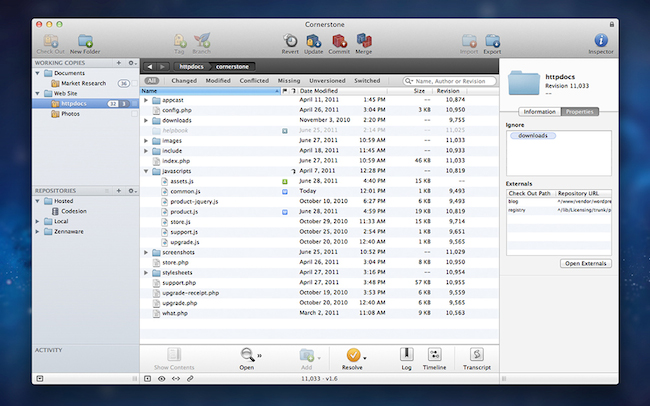Expand the appcast folder

click(146, 101)
